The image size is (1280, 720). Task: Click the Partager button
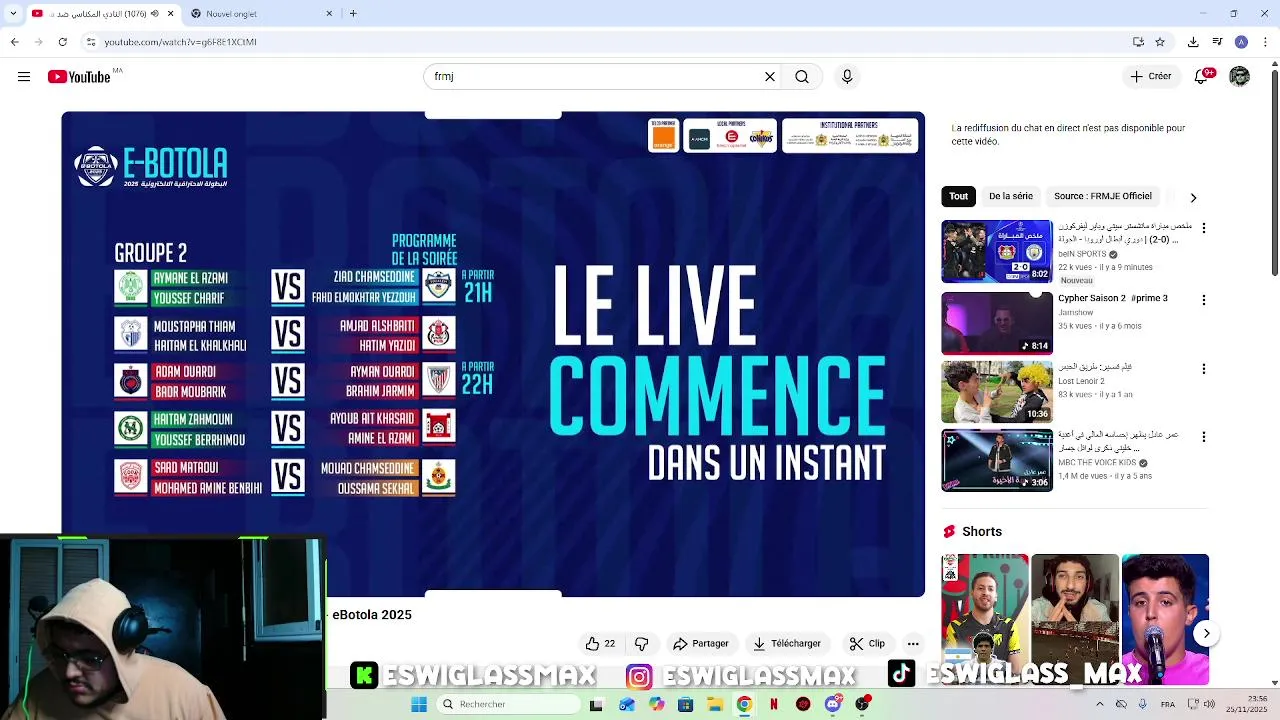701,644
